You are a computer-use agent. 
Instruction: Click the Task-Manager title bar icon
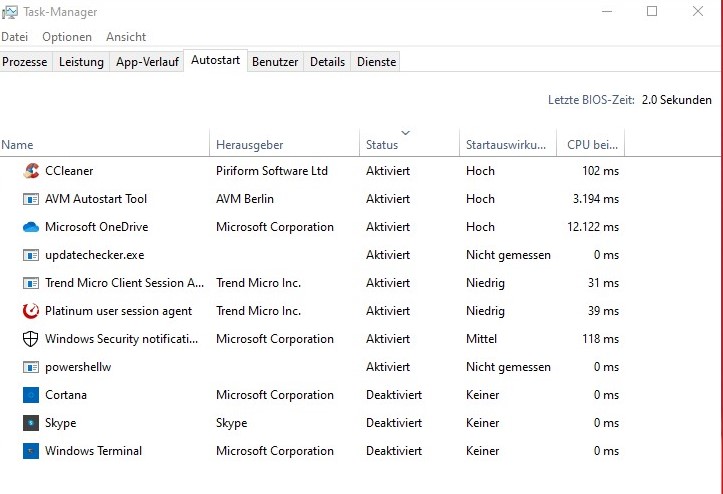(10, 12)
